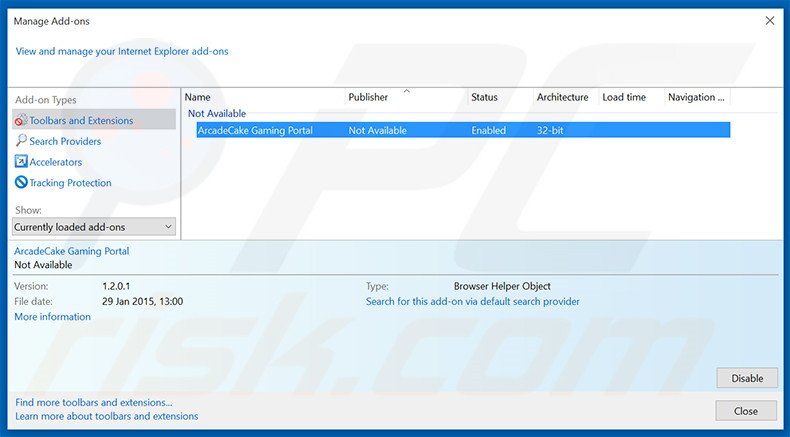Sort by Load time column header
This screenshot has width=790, height=437.
tap(624, 97)
